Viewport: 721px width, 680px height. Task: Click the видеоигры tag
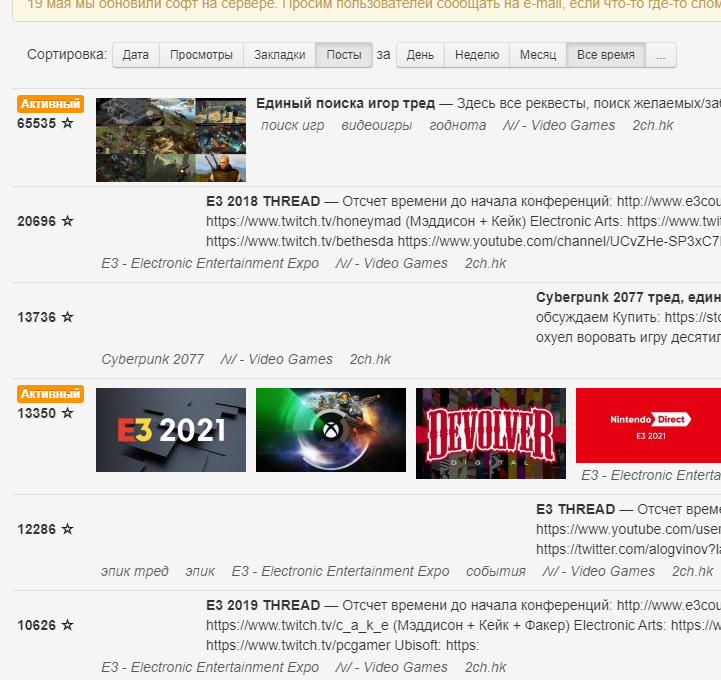tap(377, 126)
